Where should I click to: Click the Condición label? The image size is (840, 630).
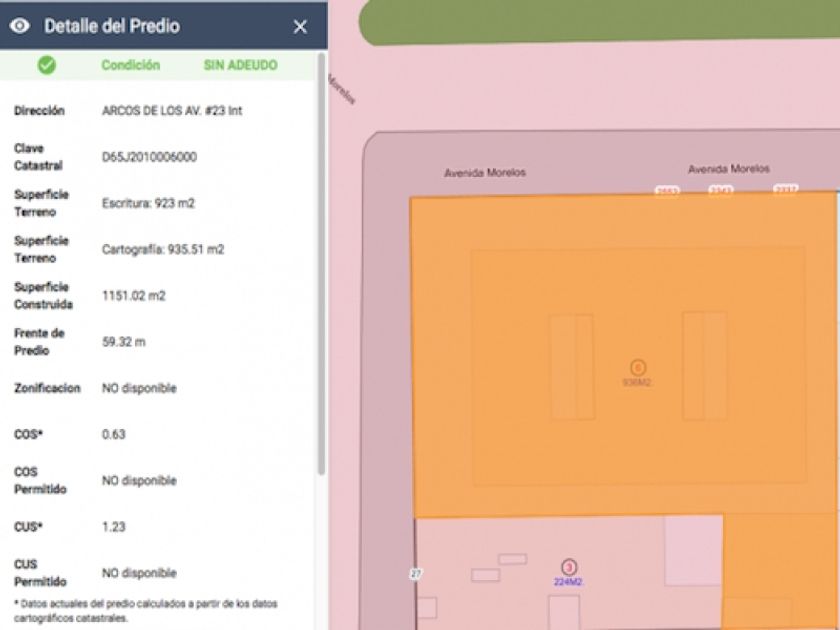(x=131, y=65)
